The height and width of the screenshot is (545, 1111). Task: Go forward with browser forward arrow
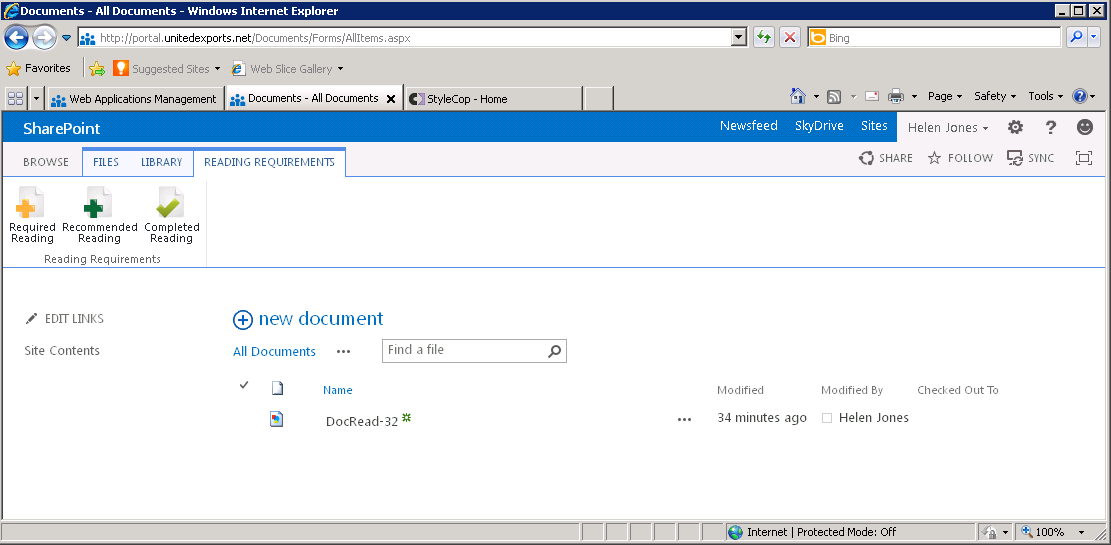(x=44, y=37)
